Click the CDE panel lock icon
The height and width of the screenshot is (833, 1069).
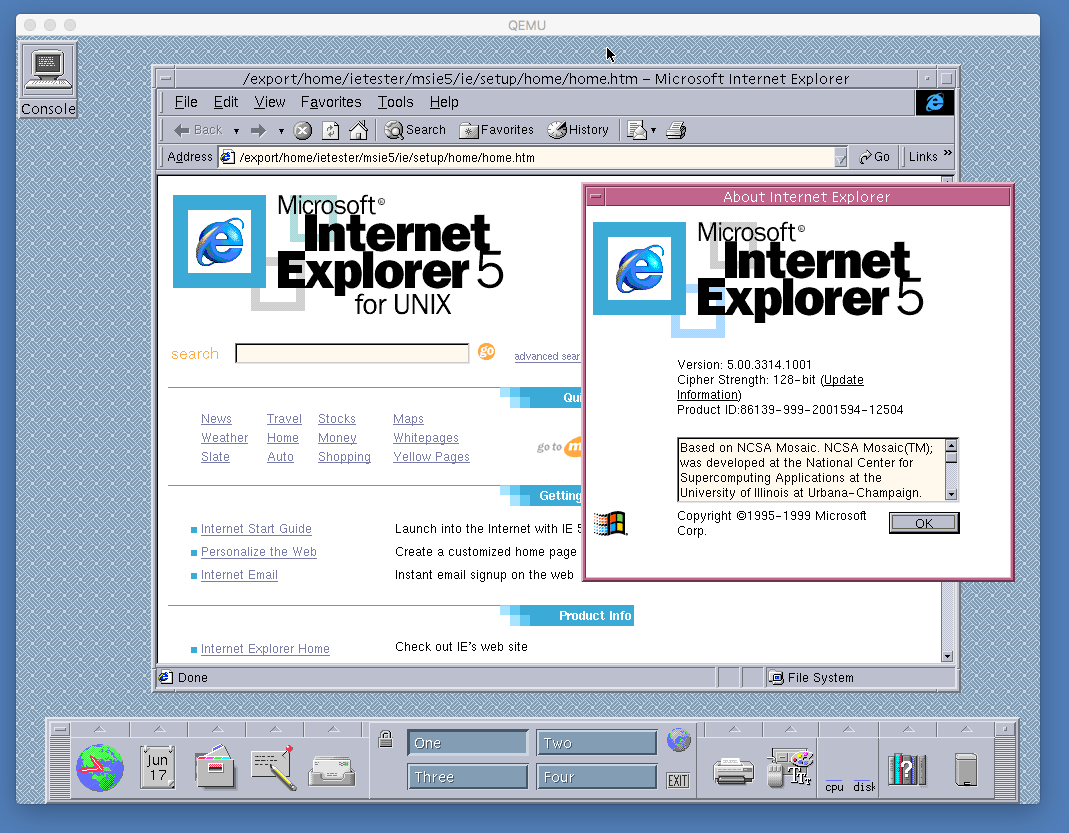(385, 739)
